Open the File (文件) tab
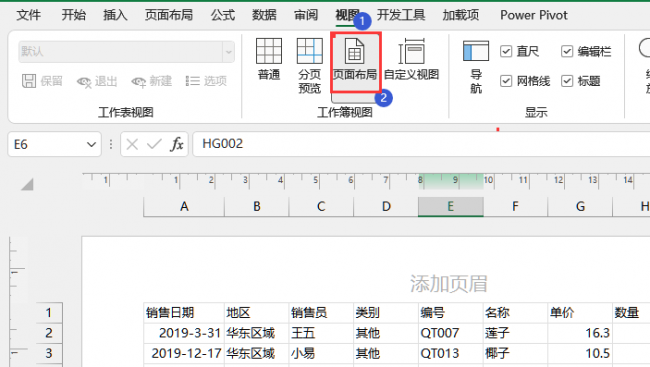The width and height of the screenshot is (650, 367). click(x=29, y=15)
